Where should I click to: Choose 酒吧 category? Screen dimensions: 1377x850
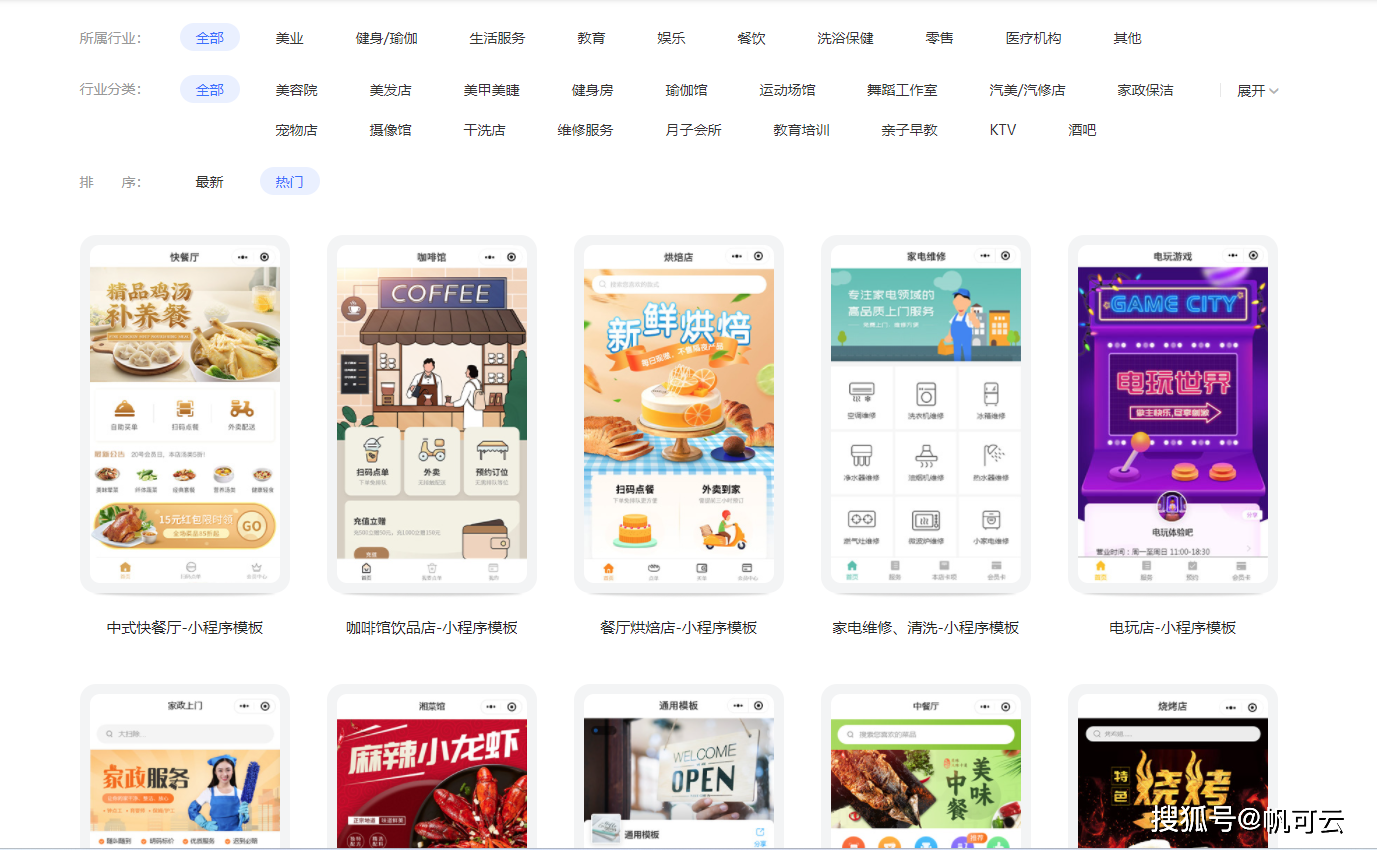click(x=1082, y=130)
